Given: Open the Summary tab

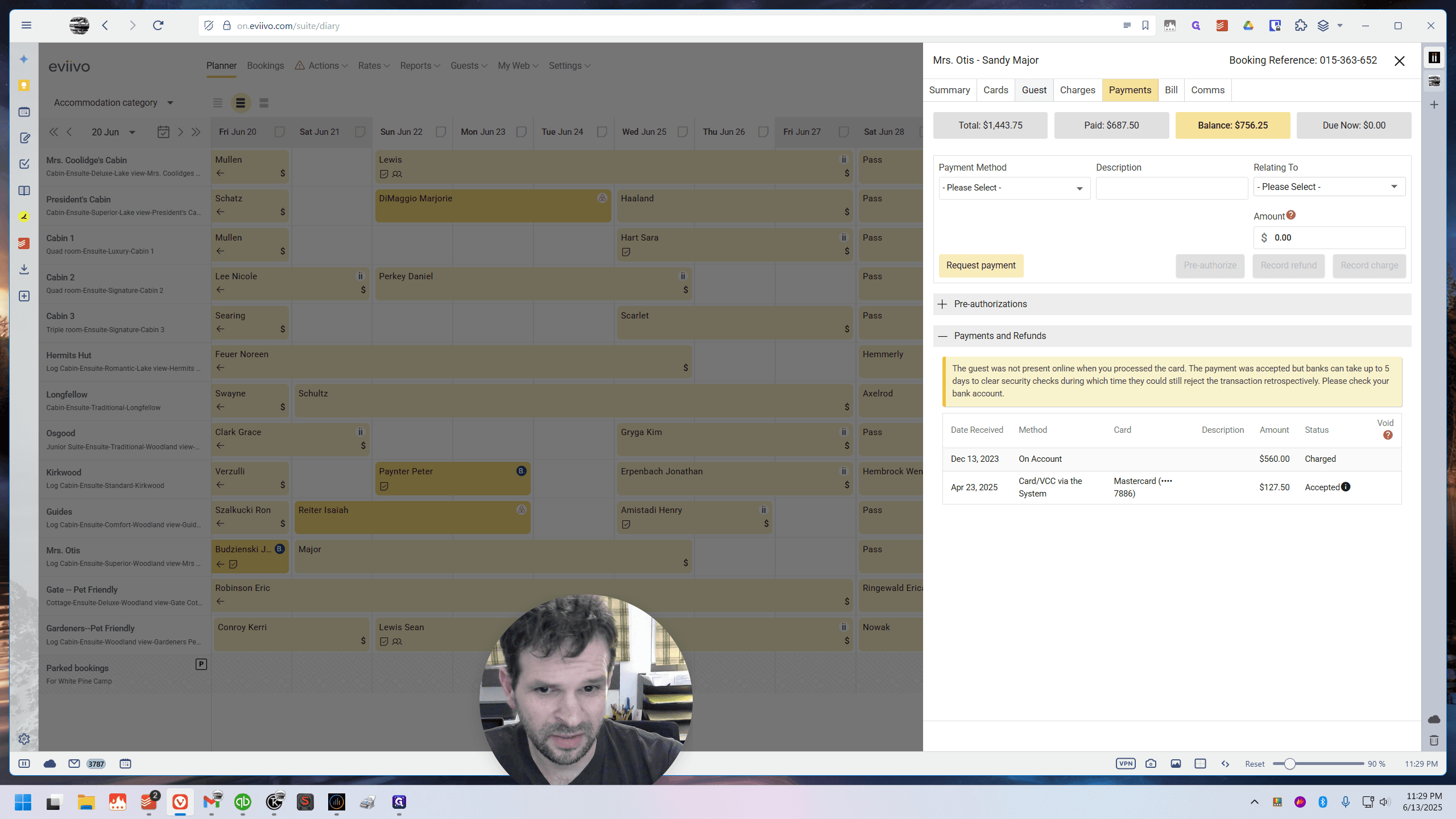Looking at the screenshot, I should [949, 90].
